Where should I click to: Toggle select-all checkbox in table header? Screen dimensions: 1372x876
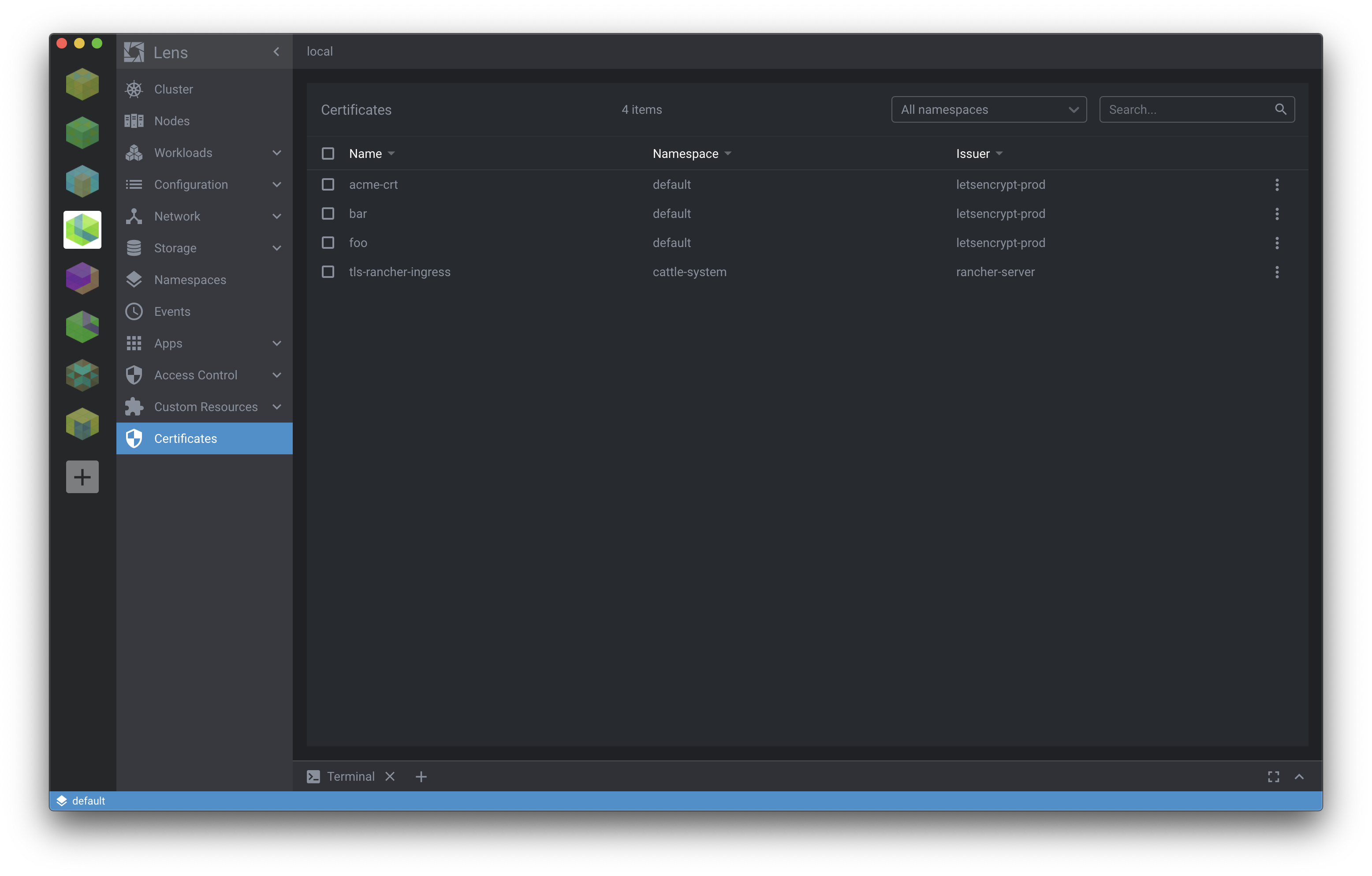(x=328, y=154)
